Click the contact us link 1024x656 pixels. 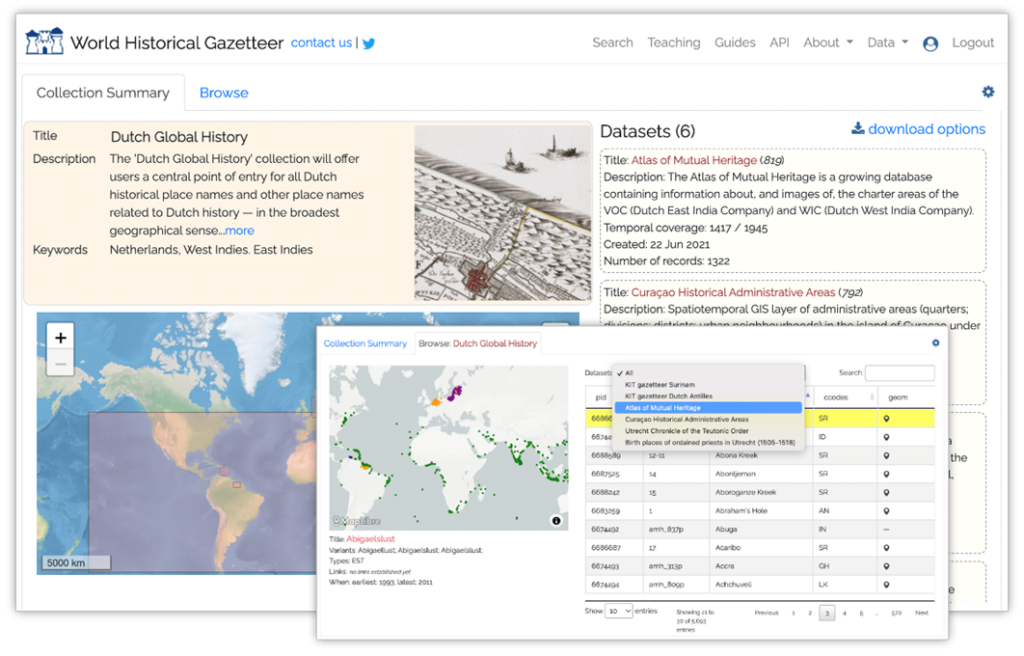click(321, 42)
